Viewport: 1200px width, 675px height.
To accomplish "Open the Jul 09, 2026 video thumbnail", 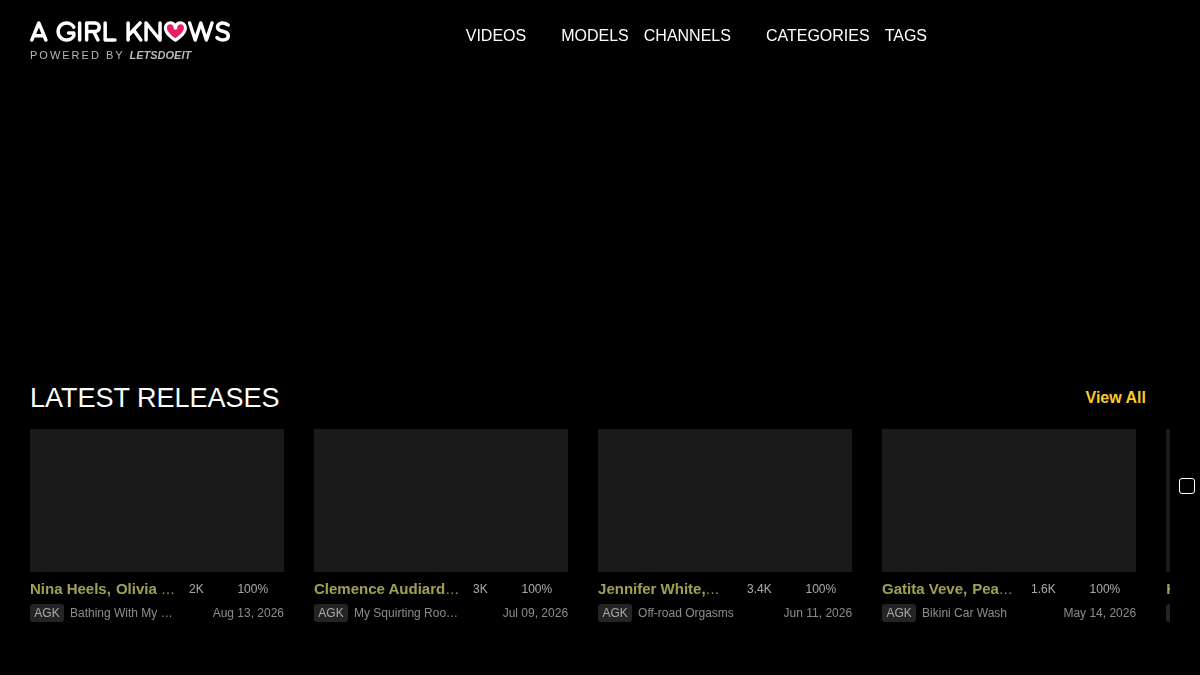I will (441, 500).
